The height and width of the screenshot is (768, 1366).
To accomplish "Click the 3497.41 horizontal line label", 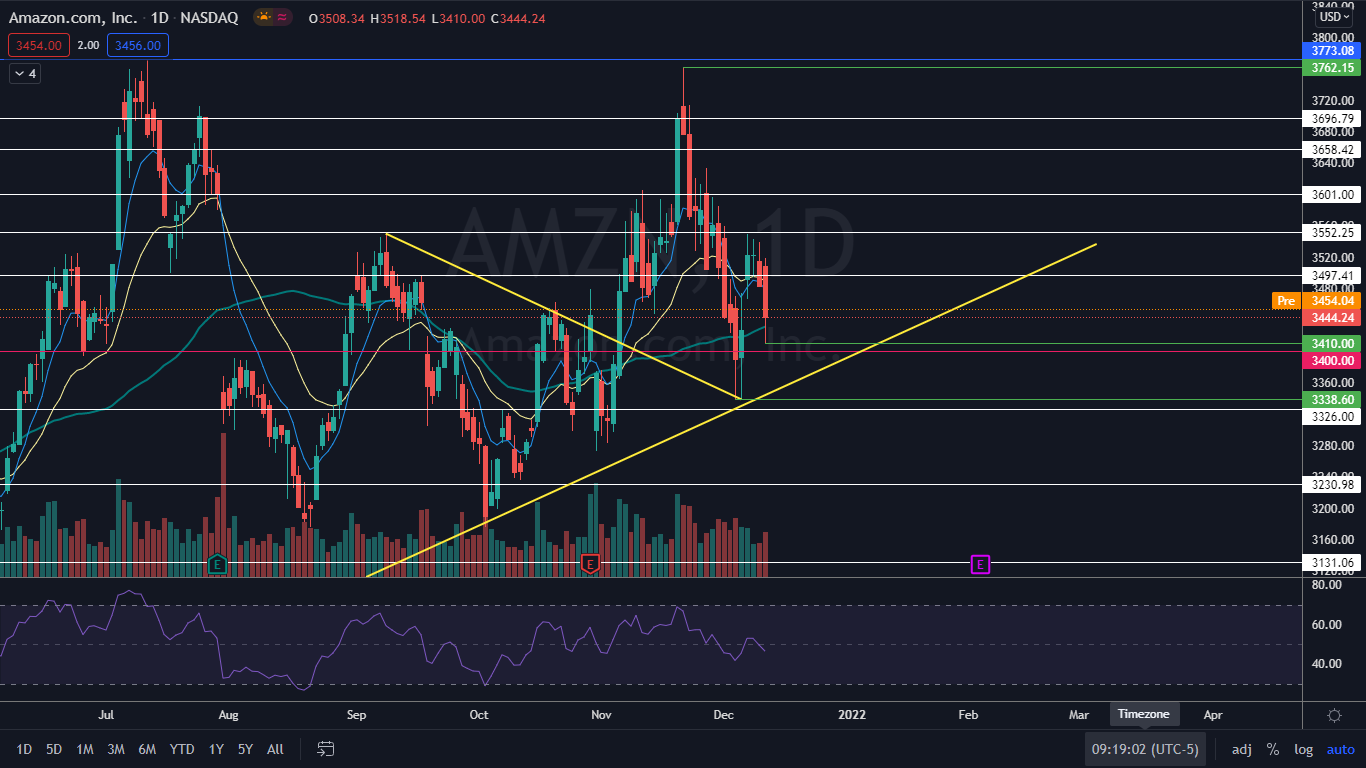I will 1333,275.
